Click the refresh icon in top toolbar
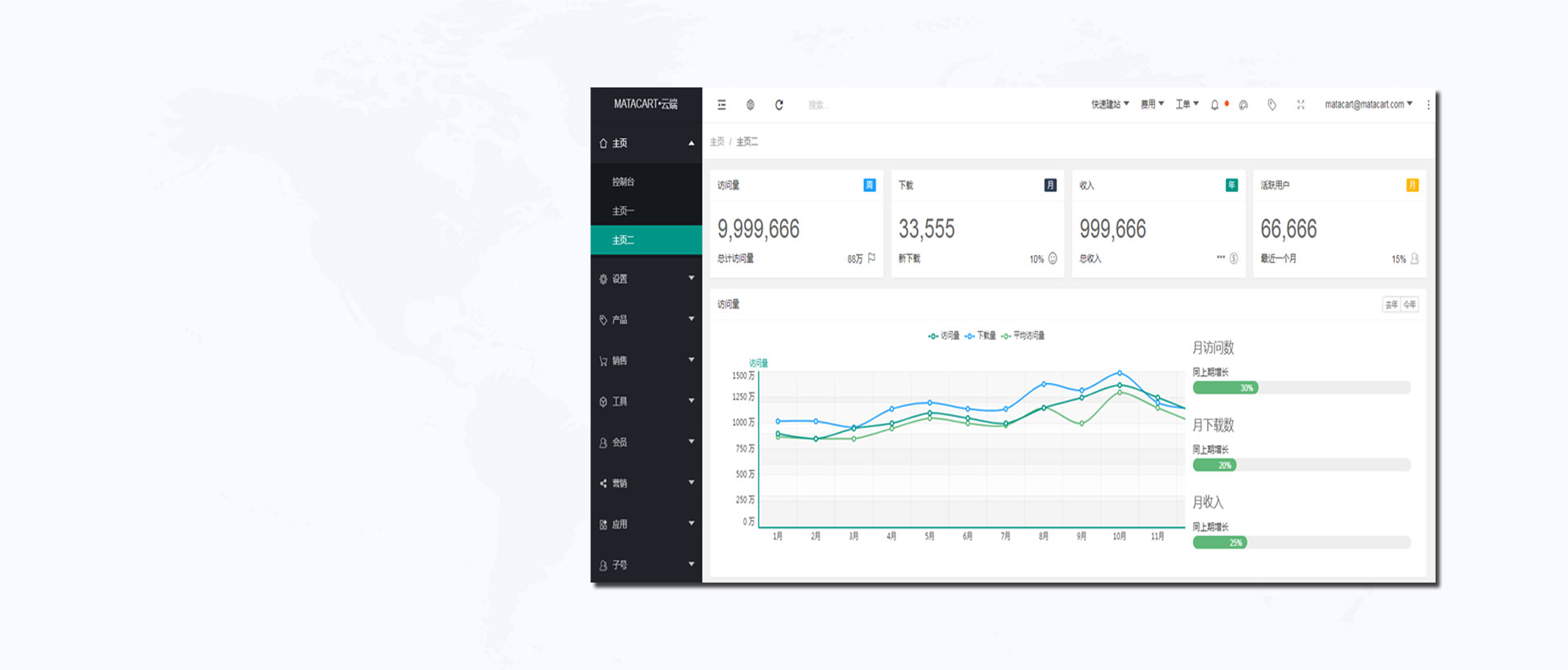1568x670 pixels. click(x=779, y=105)
